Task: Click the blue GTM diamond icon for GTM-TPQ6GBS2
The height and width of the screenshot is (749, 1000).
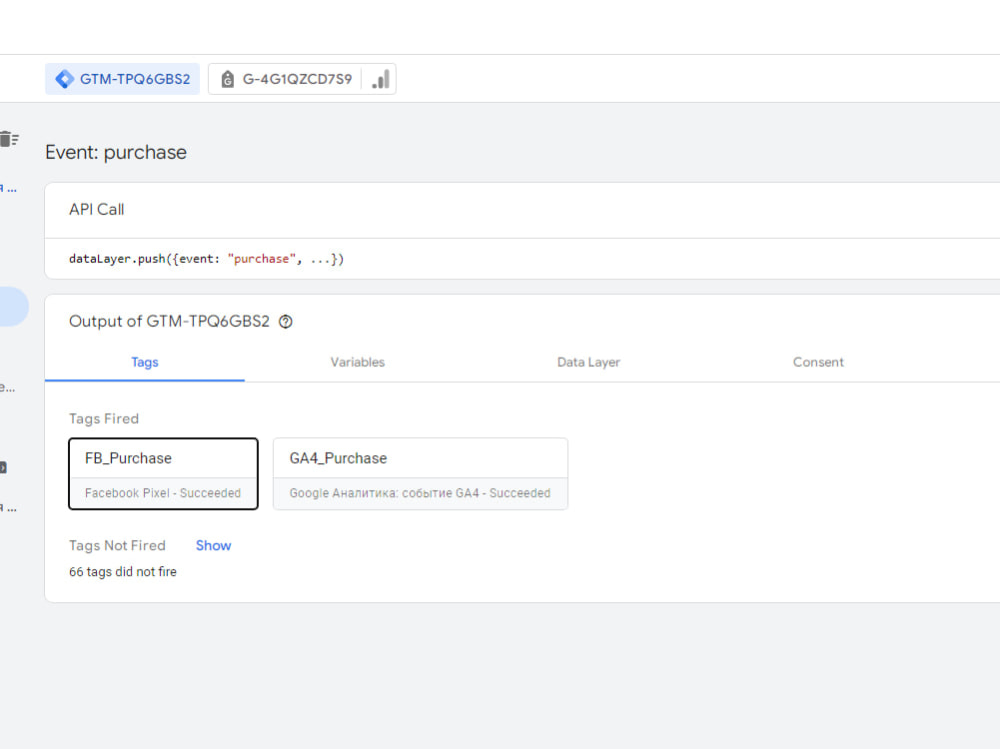Action: point(64,78)
